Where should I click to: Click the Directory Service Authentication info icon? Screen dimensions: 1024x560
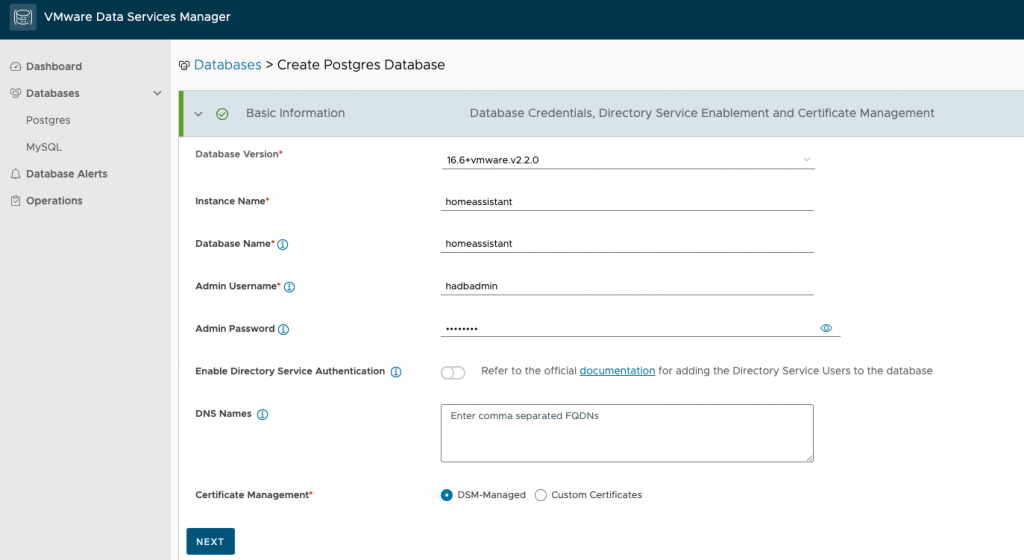[396, 372]
